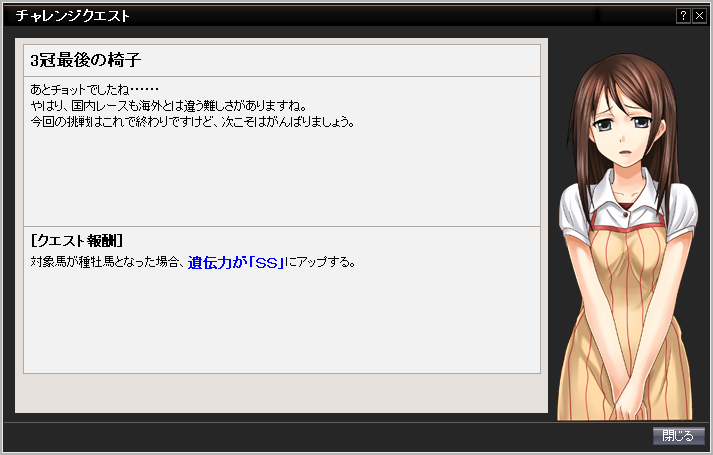Click the line about 国内レース and 海外
Viewport: 713px width, 455px height.
[x=169, y=105]
